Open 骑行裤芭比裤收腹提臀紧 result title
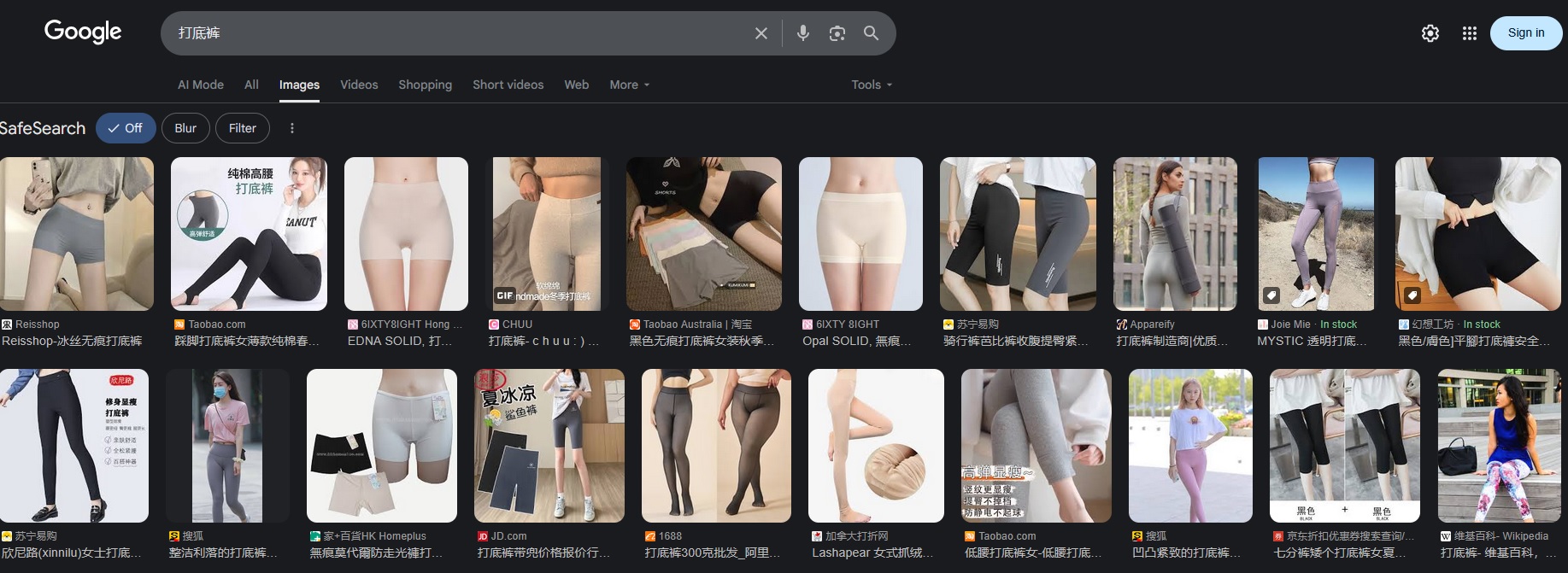This screenshot has width=1568, height=573. (x=1016, y=341)
